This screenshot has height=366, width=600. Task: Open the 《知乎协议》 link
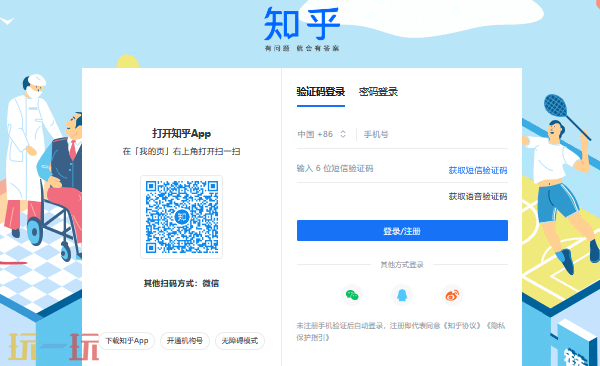click(x=463, y=326)
